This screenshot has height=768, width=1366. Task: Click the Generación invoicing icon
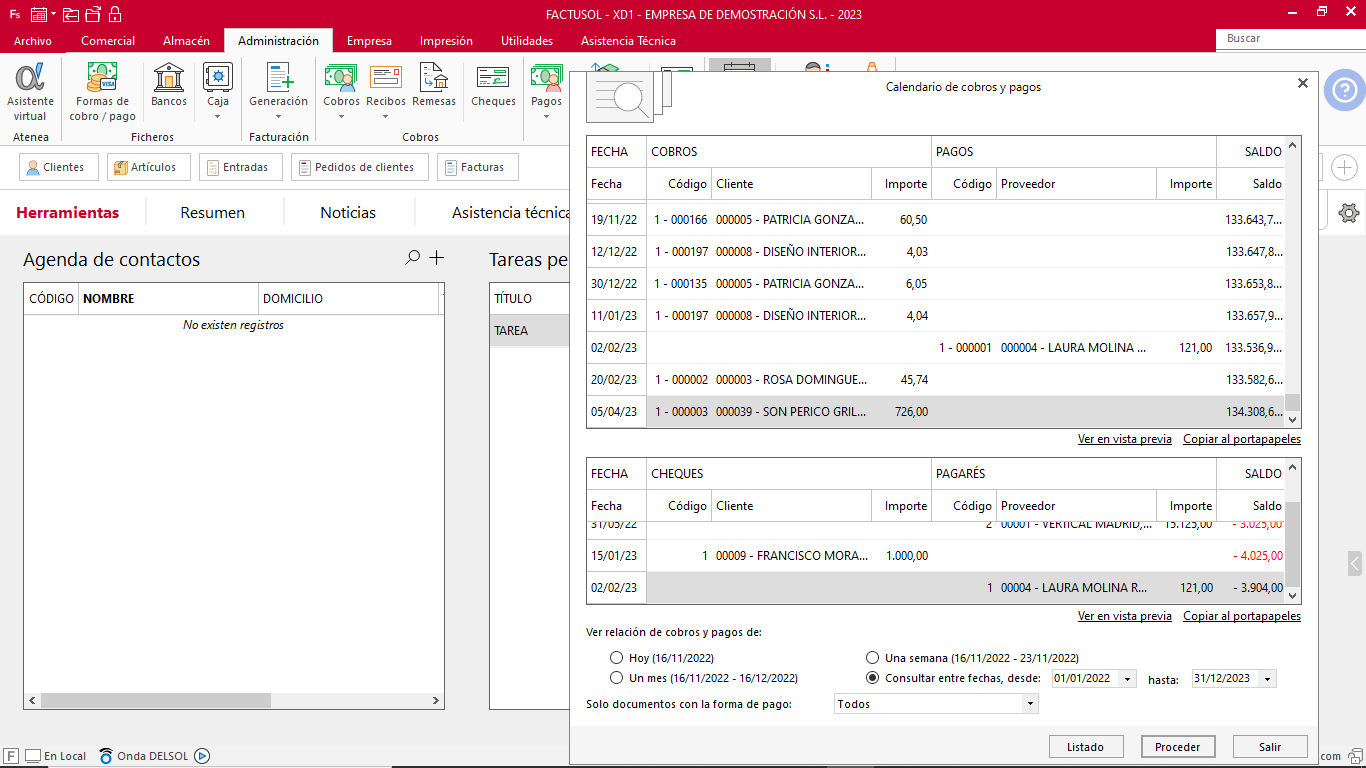click(x=278, y=87)
